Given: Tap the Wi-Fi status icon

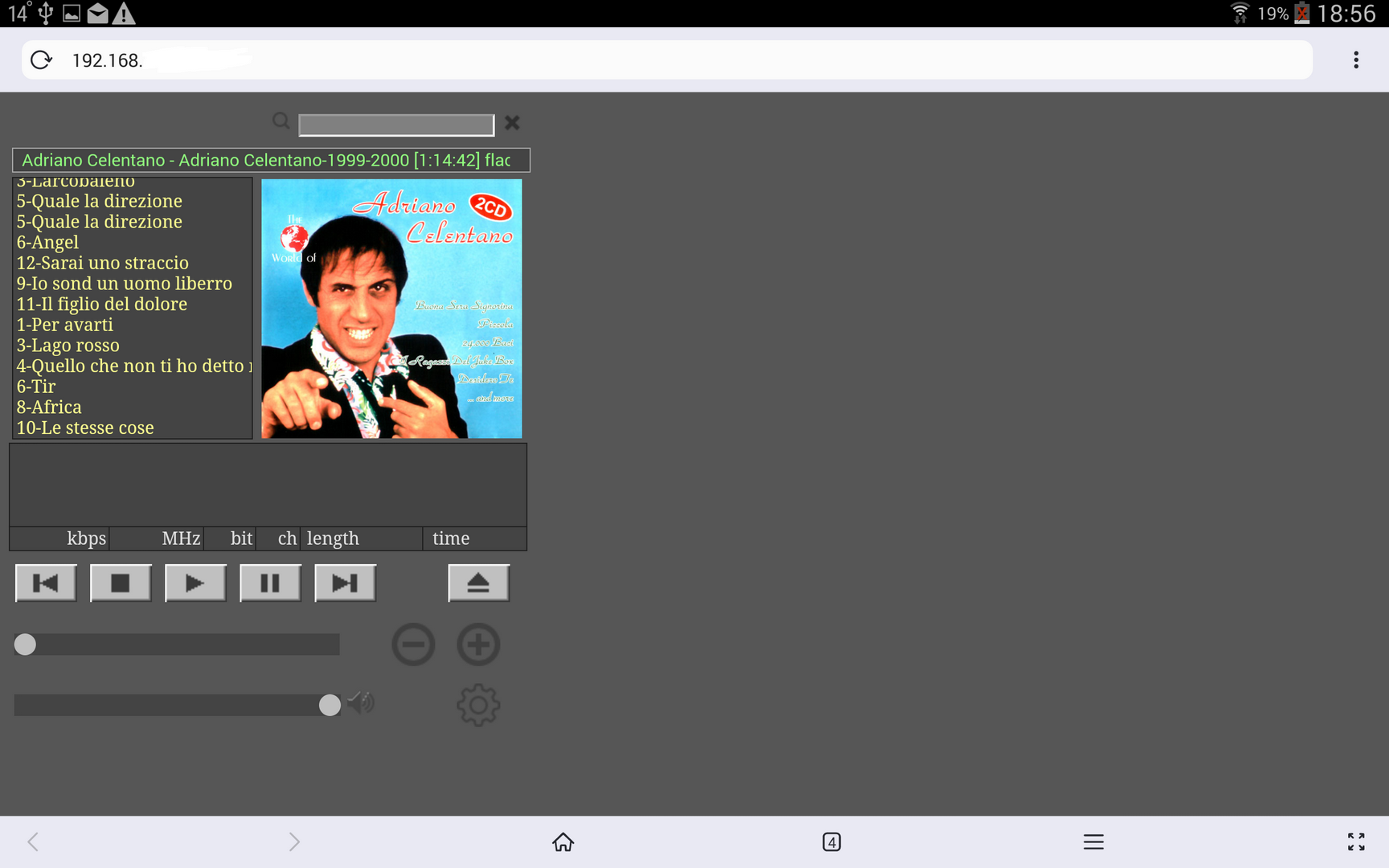Looking at the screenshot, I should click(x=1240, y=13).
